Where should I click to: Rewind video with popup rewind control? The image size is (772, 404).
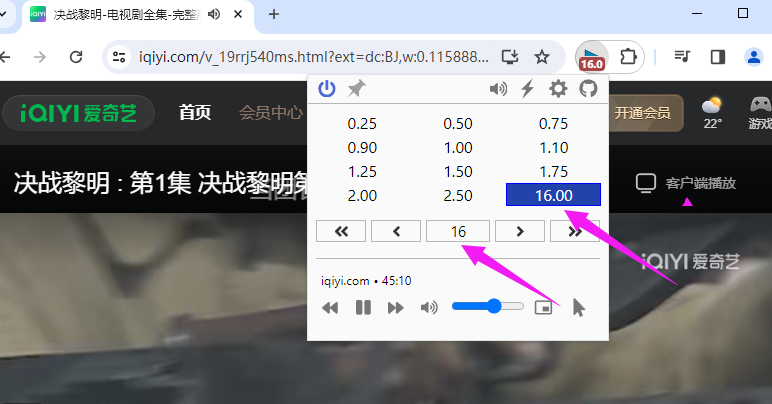tap(330, 308)
